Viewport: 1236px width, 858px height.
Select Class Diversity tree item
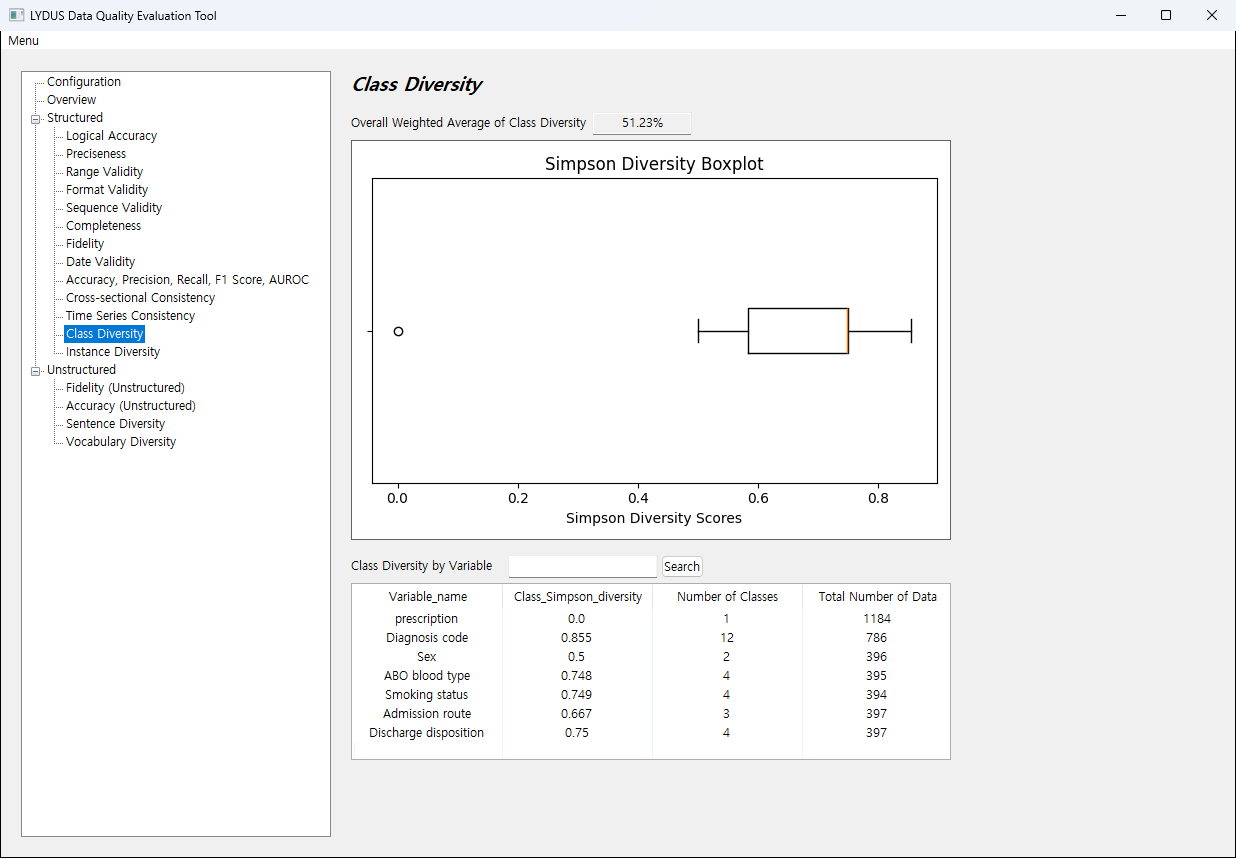tap(105, 334)
